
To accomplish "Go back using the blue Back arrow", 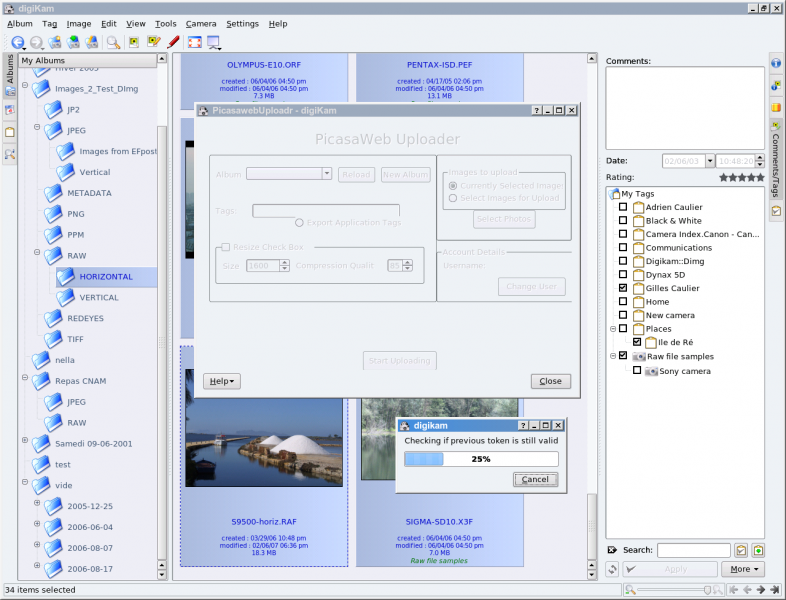I will (18, 43).
